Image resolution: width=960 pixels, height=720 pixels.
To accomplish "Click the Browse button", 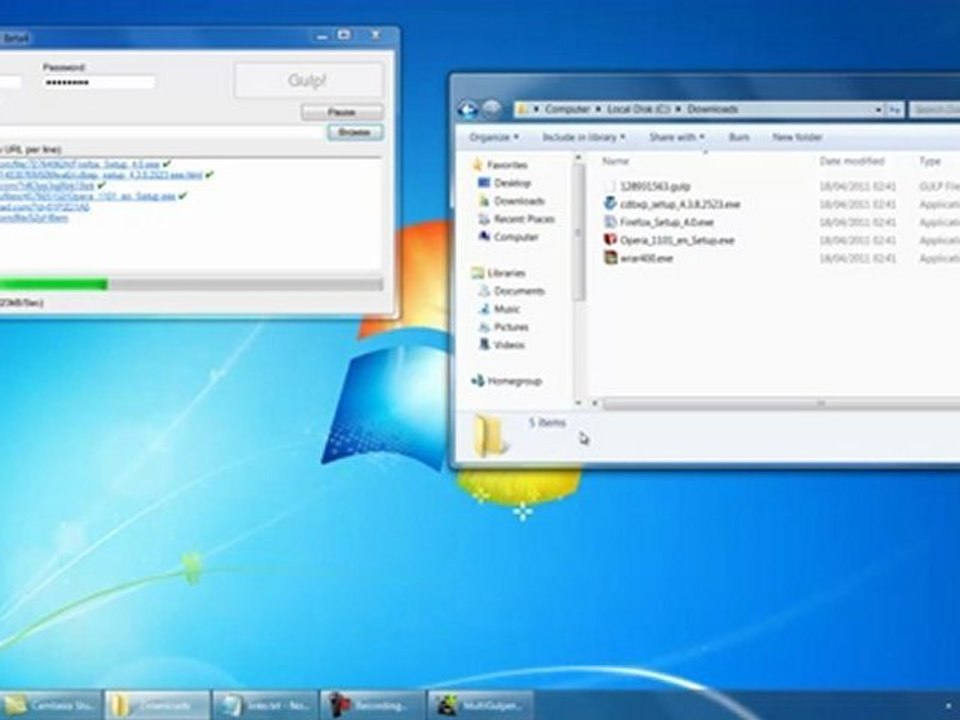I will point(355,132).
